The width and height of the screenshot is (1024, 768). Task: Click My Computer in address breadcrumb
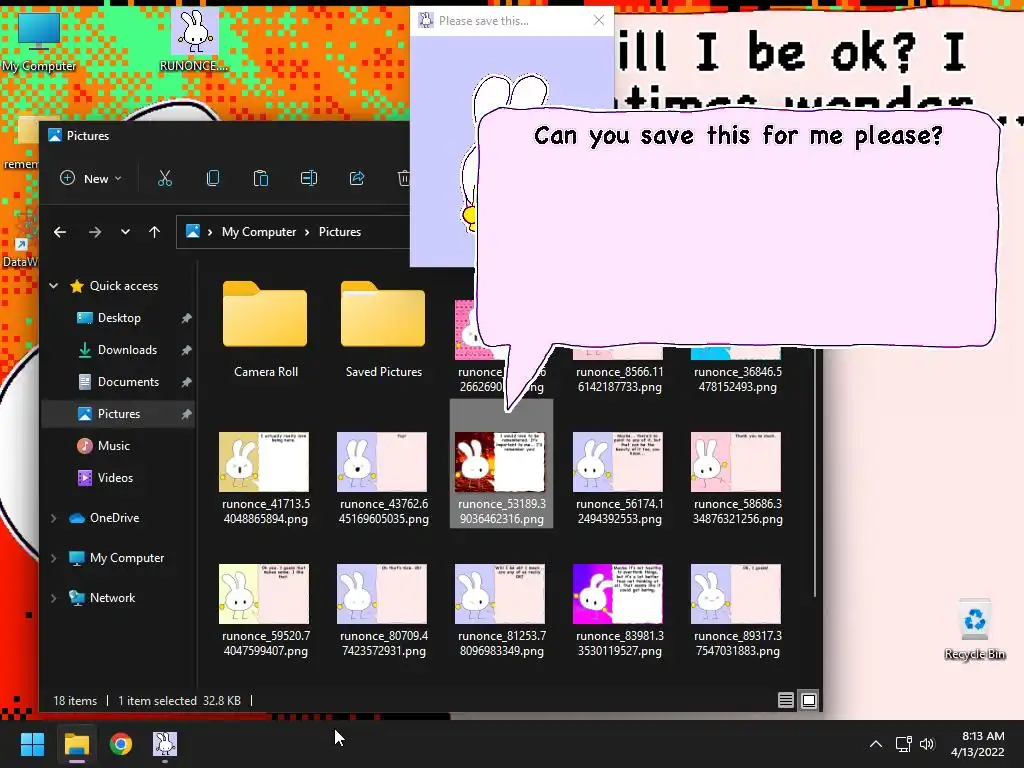tap(259, 232)
